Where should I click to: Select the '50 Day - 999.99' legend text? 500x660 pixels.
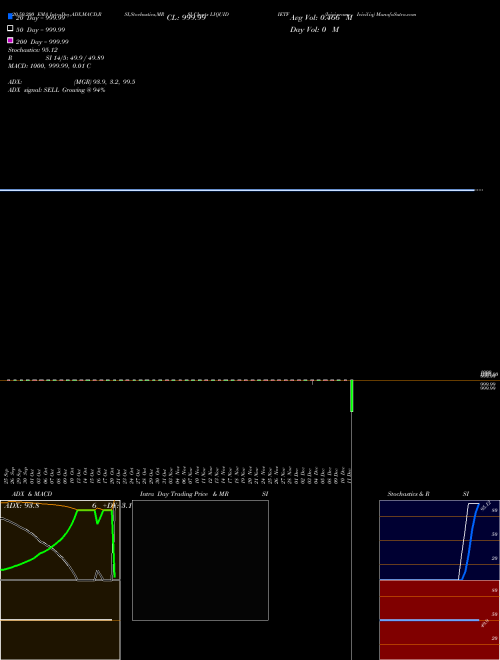tap(40, 30)
